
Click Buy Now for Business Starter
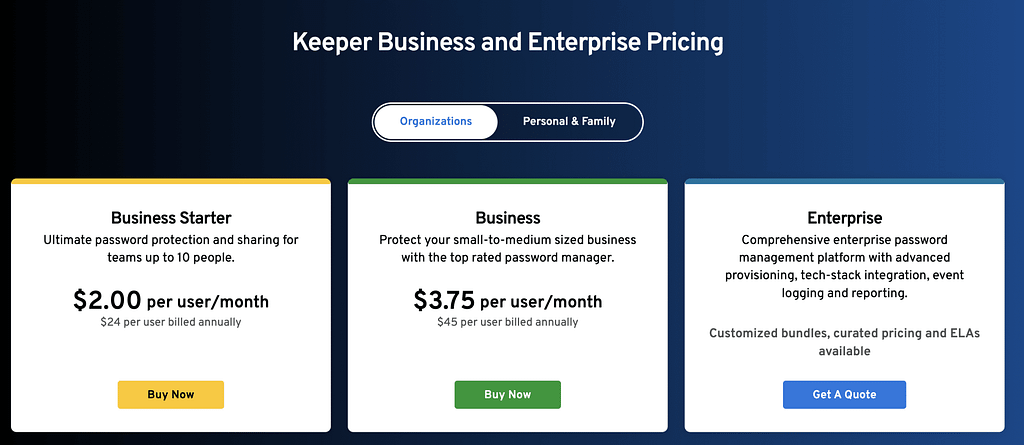[x=171, y=394]
